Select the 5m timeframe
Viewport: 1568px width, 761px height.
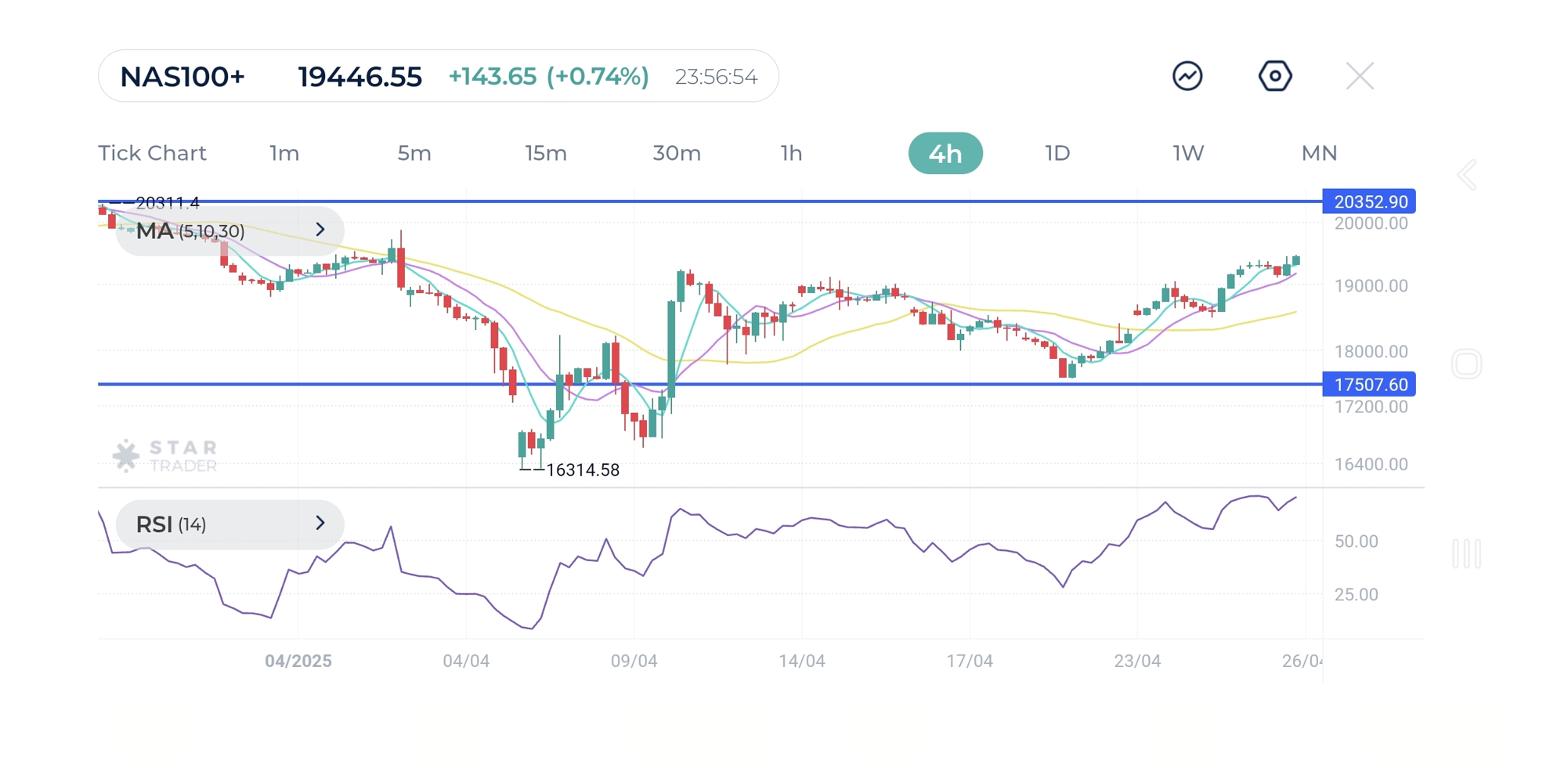click(414, 153)
